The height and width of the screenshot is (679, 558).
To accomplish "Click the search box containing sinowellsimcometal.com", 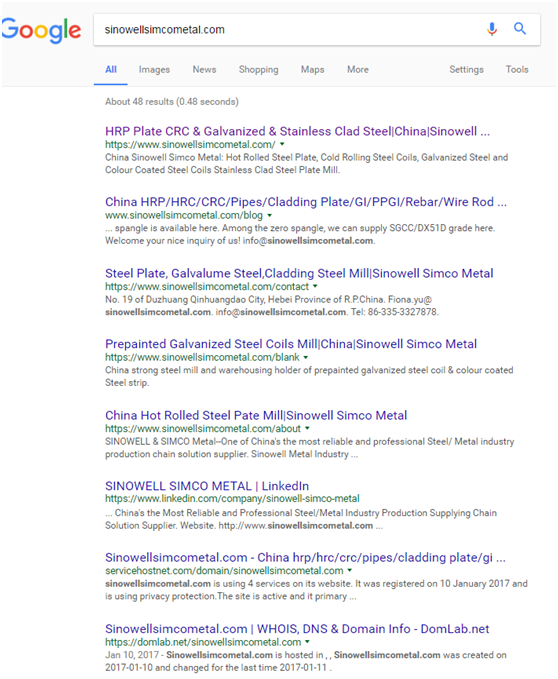I will tap(316, 29).
